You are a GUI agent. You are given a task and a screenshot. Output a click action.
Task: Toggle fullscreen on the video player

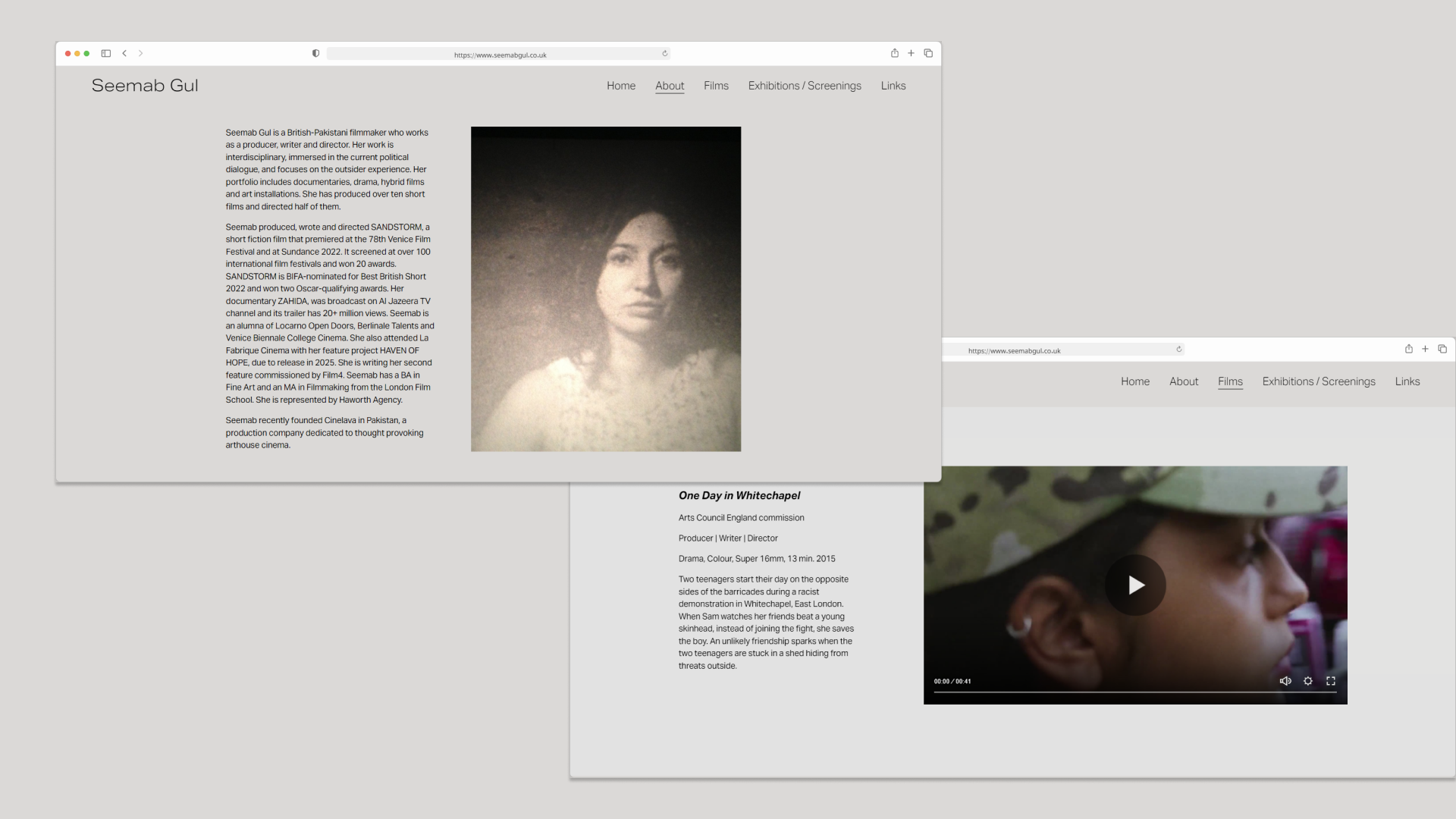click(x=1331, y=681)
